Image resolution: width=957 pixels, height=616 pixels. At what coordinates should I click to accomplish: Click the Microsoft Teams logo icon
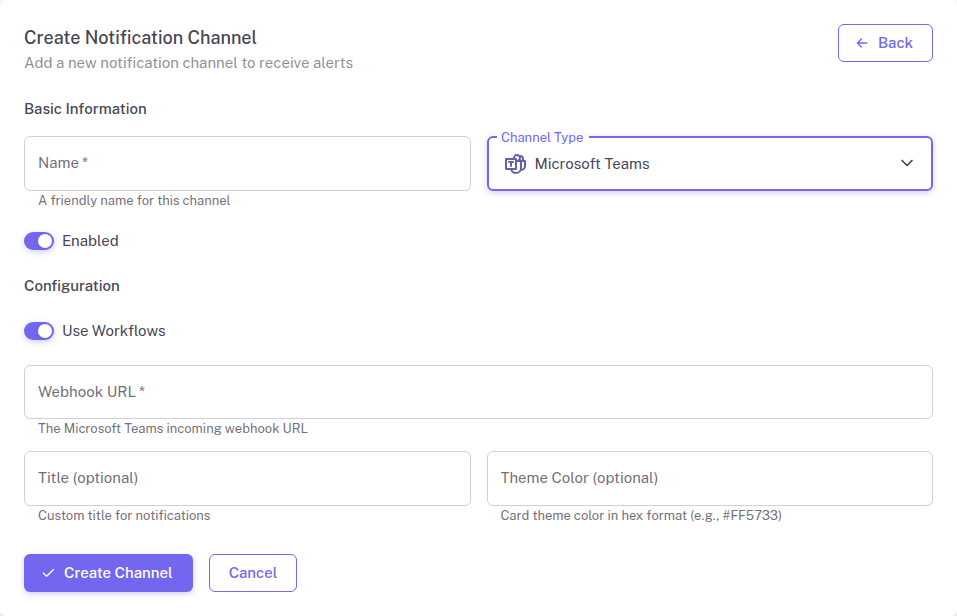pos(515,163)
